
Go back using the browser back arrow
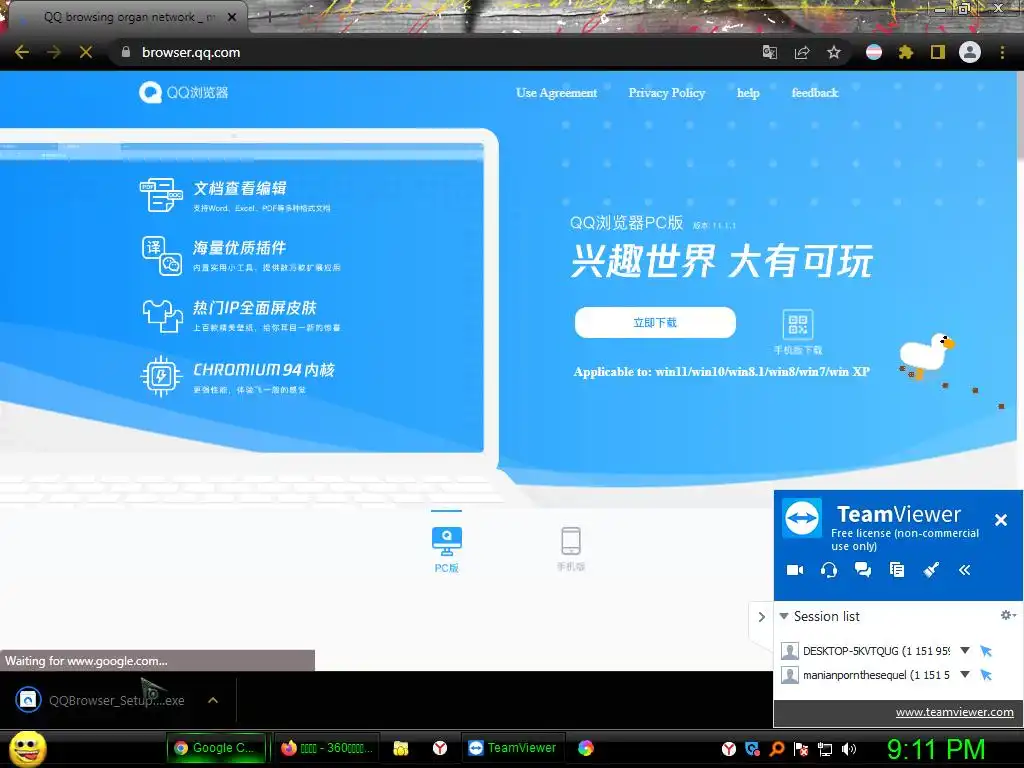22,52
